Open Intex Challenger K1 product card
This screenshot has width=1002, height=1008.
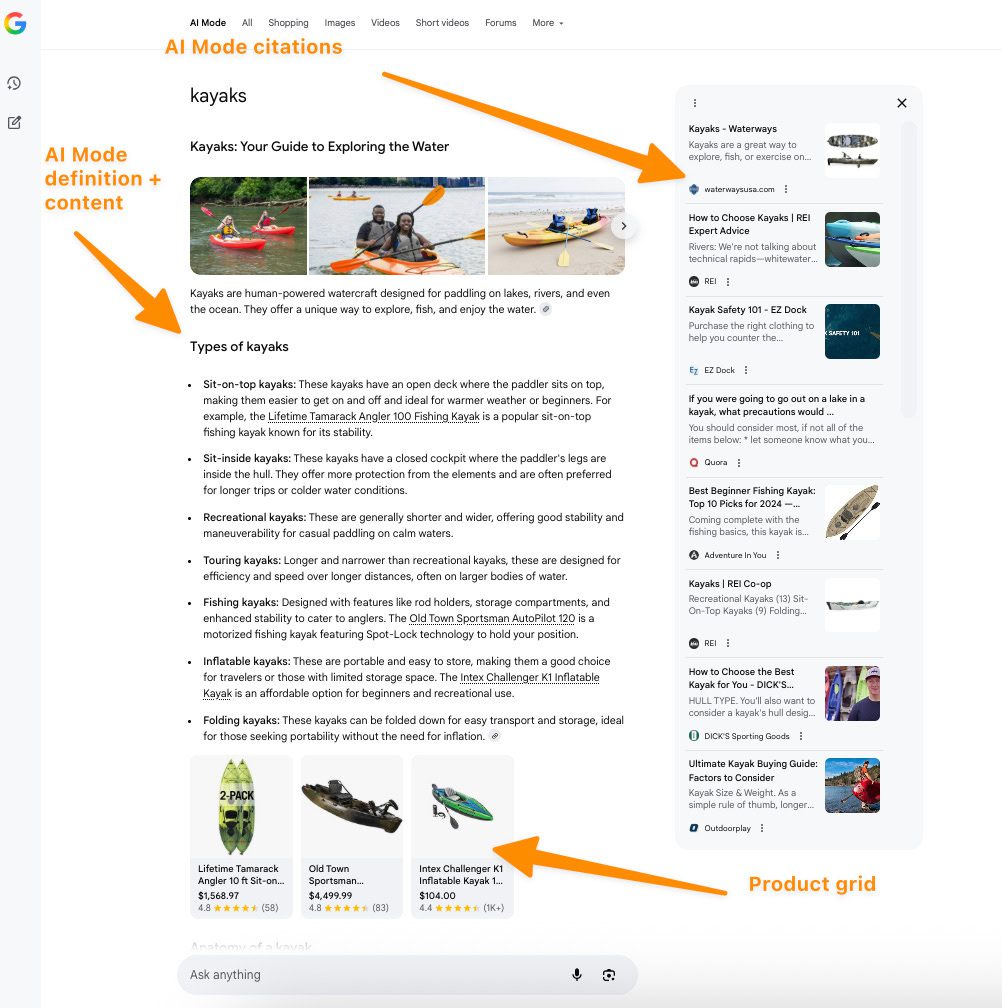click(462, 836)
